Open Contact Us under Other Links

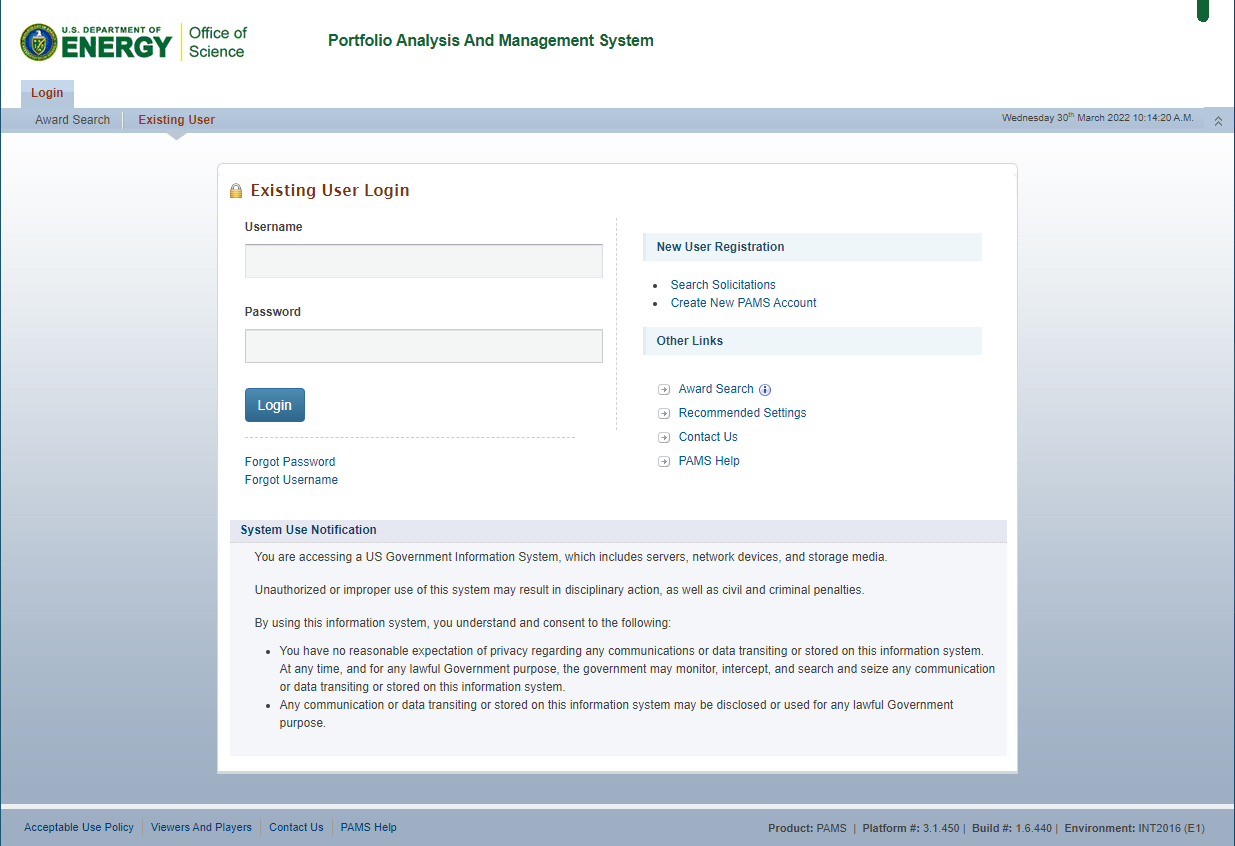tap(708, 437)
